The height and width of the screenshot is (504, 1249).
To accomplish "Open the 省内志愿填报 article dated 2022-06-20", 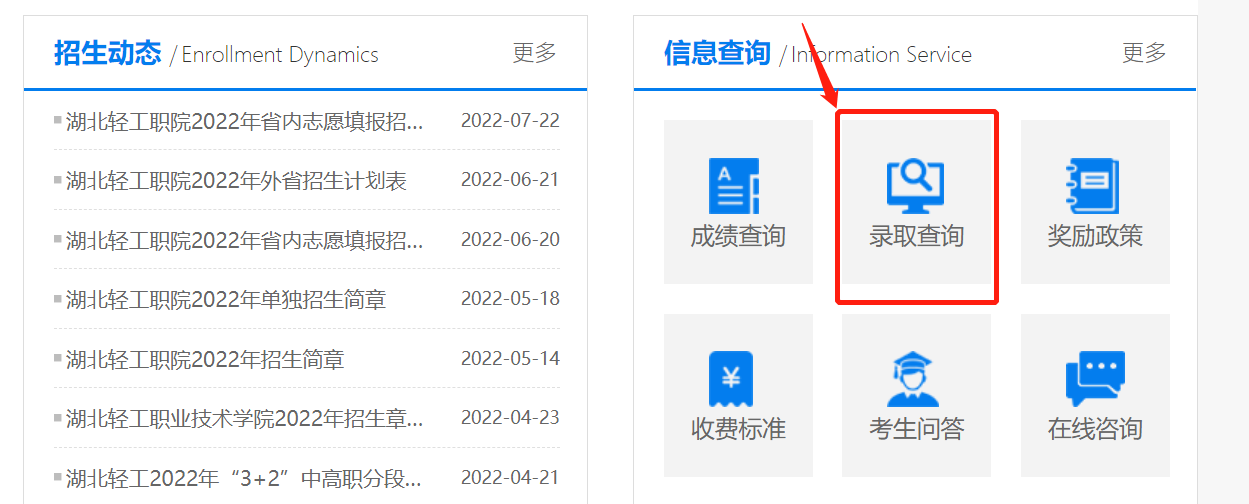I will [x=245, y=241].
